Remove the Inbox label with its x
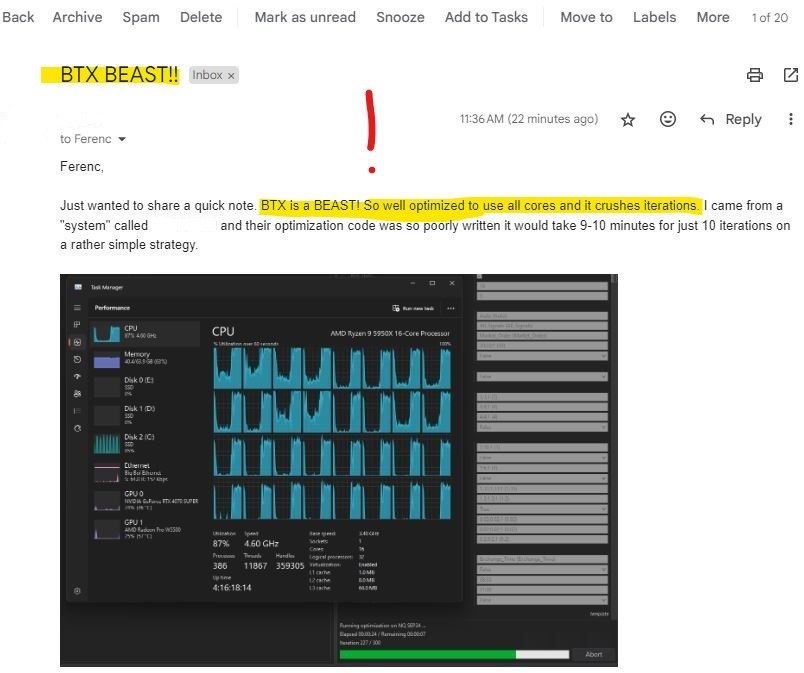 231,76
